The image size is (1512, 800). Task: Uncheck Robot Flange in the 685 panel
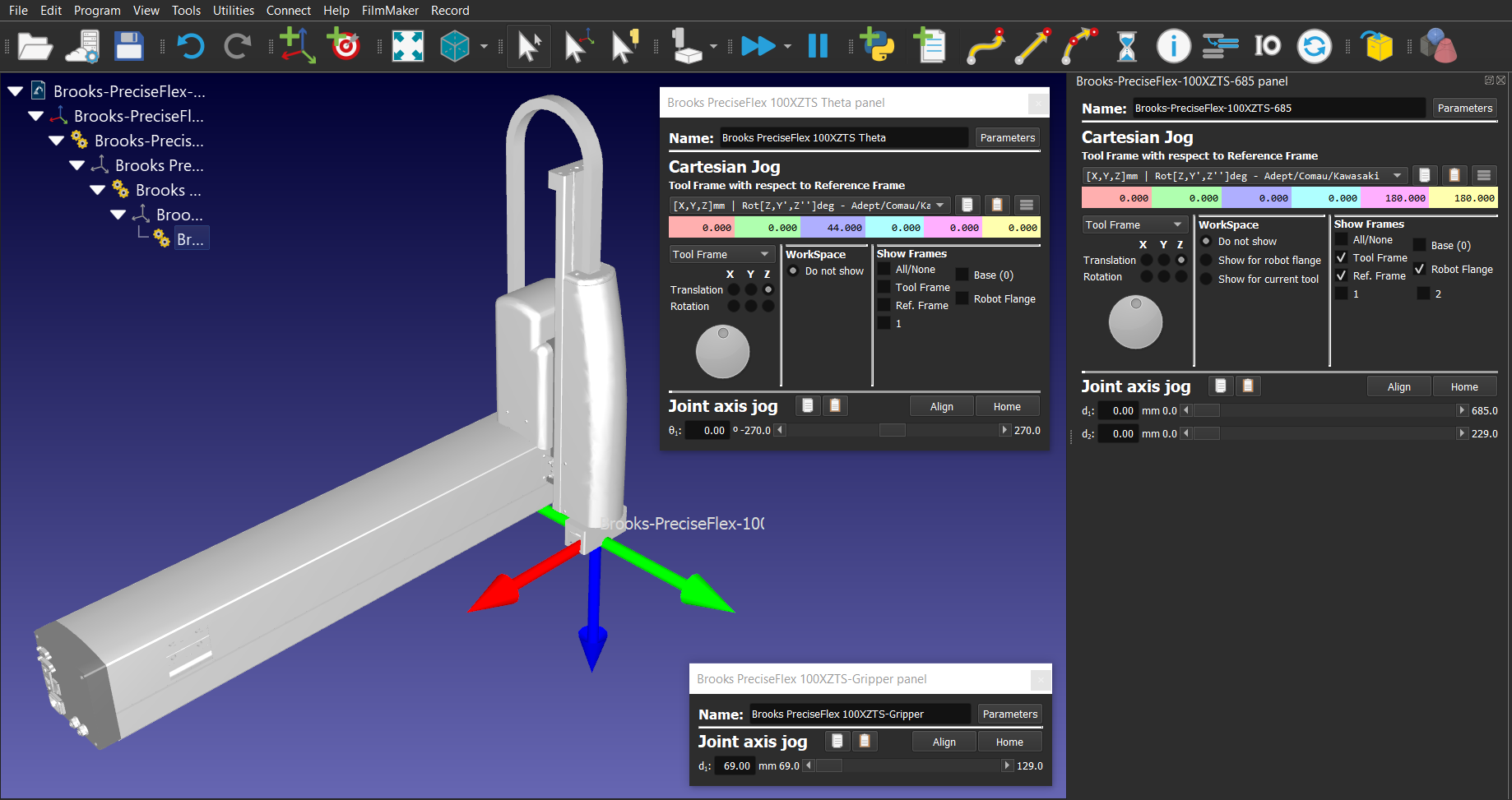coord(1420,269)
